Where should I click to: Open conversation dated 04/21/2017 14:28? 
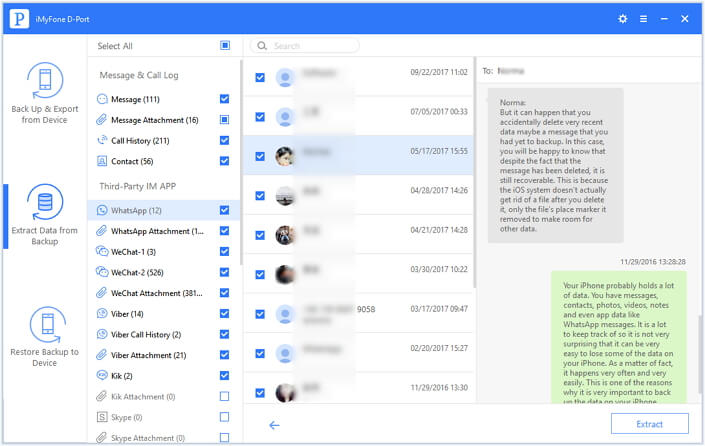tap(358, 235)
